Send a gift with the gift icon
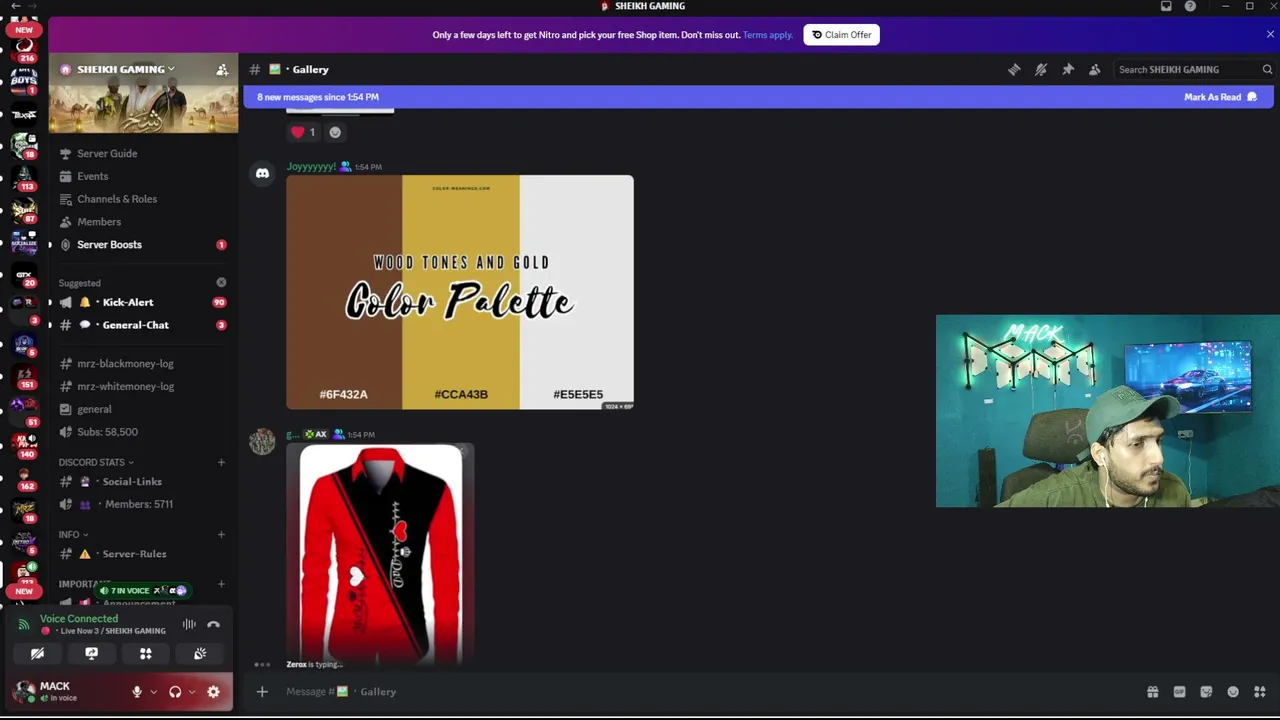Viewport: 1280px width, 720px height. (x=1153, y=692)
